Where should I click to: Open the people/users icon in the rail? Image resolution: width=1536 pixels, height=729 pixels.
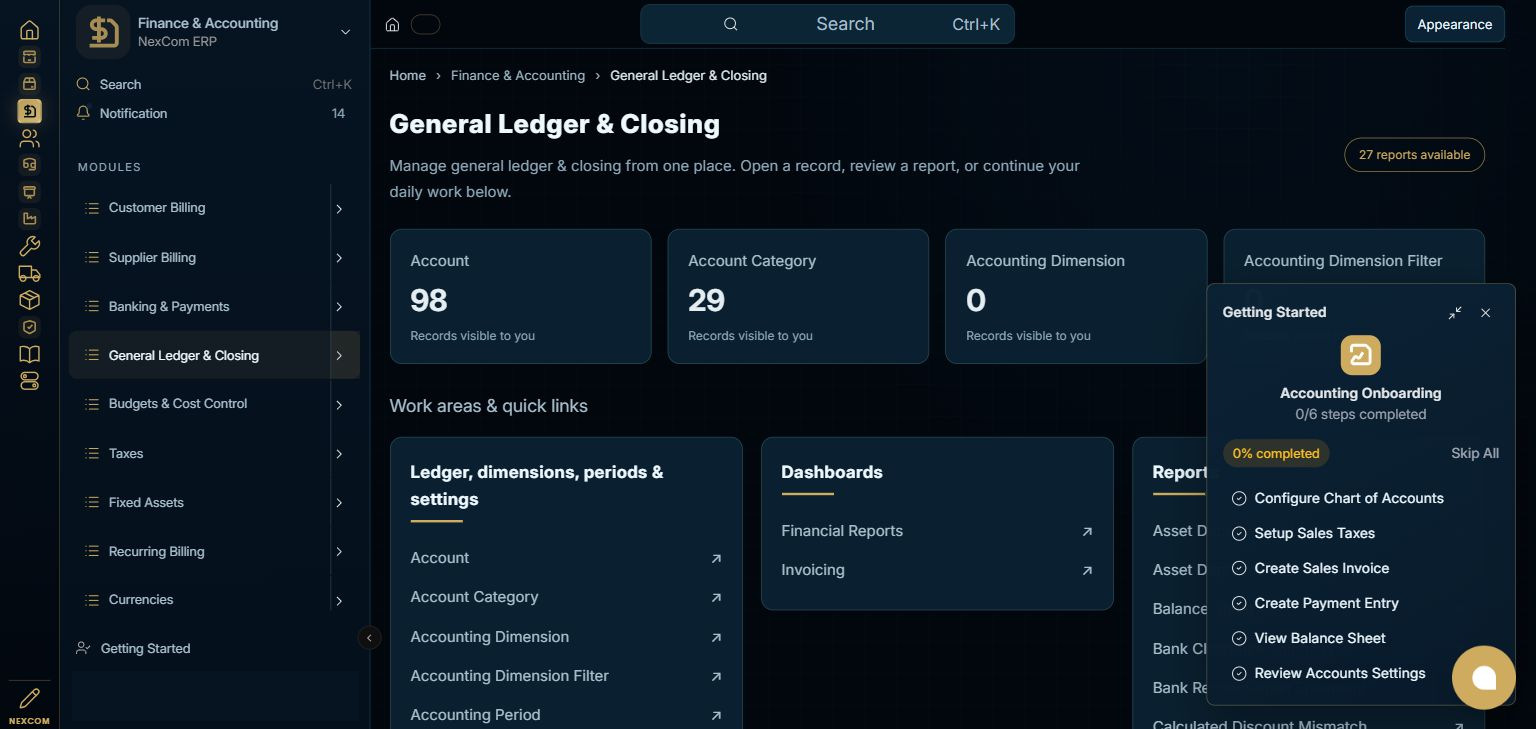[29, 138]
